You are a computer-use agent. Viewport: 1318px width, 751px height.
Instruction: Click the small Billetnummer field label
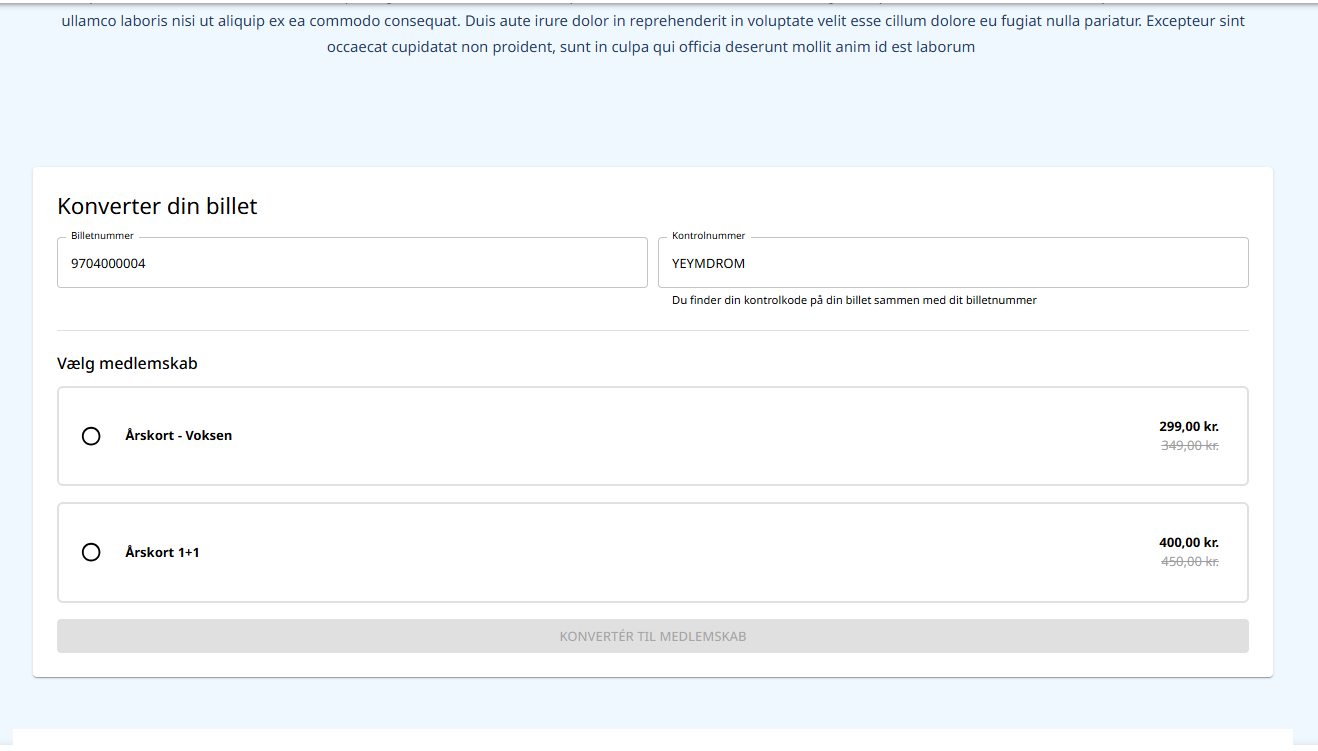tap(102, 236)
